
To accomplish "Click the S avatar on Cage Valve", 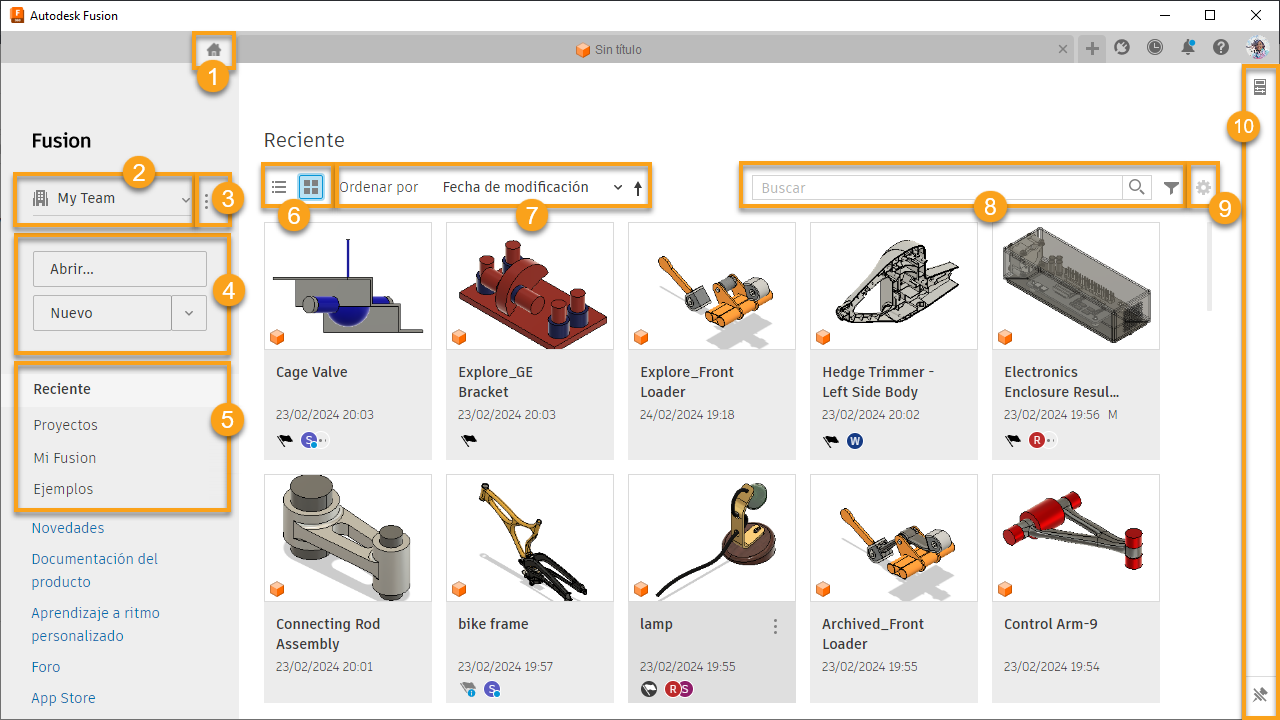I will [x=309, y=440].
